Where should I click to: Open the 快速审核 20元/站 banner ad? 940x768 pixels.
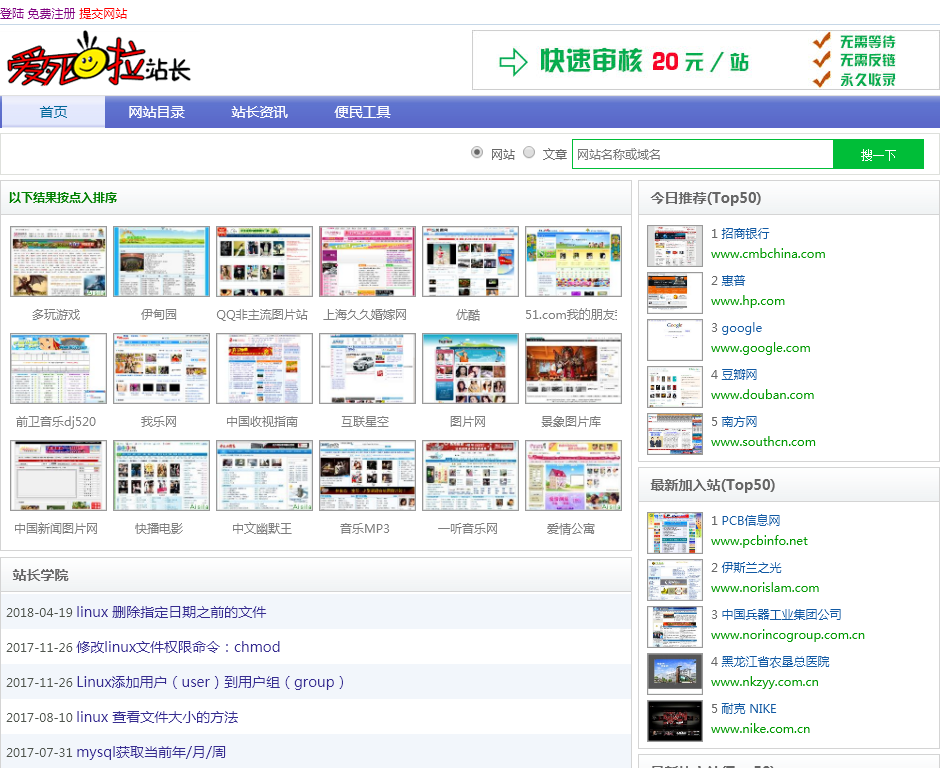pyautogui.click(x=706, y=61)
